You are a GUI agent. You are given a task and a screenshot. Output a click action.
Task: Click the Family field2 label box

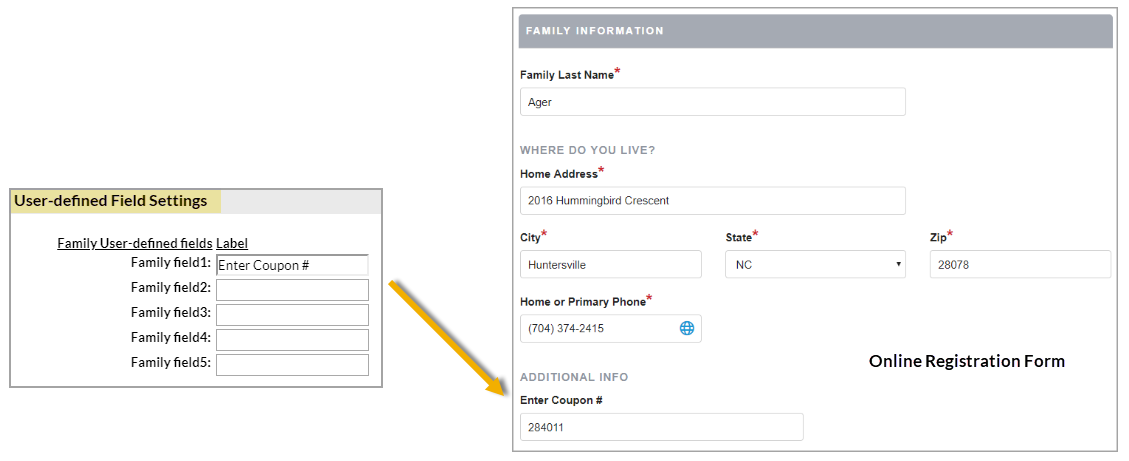(292, 290)
